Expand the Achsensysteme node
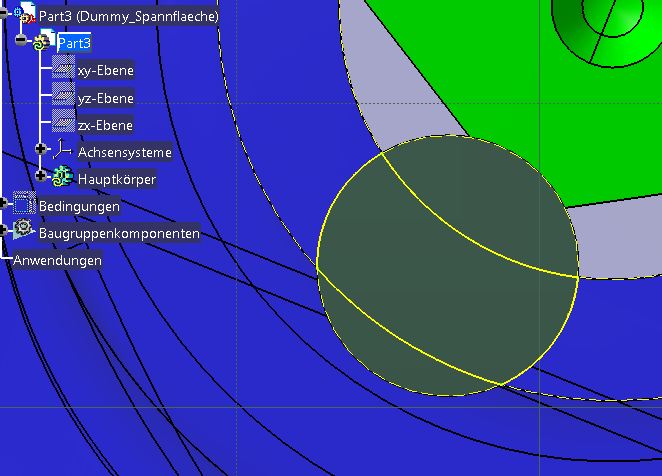The height and width of the screenshot is (476, 662). [41, 149]
